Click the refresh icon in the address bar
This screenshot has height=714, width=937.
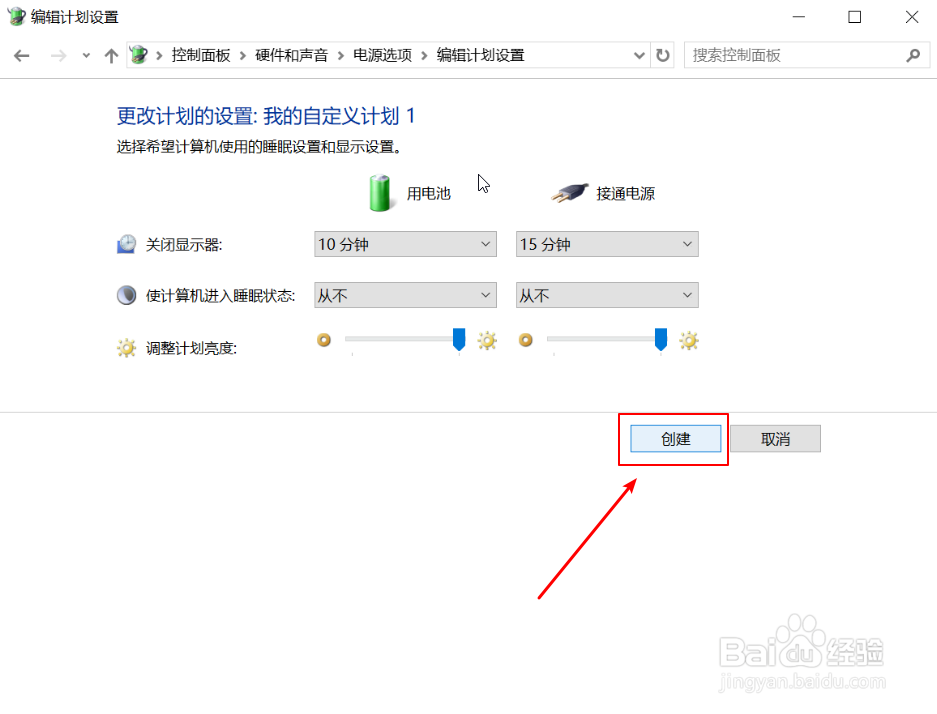tap(663, 55)
